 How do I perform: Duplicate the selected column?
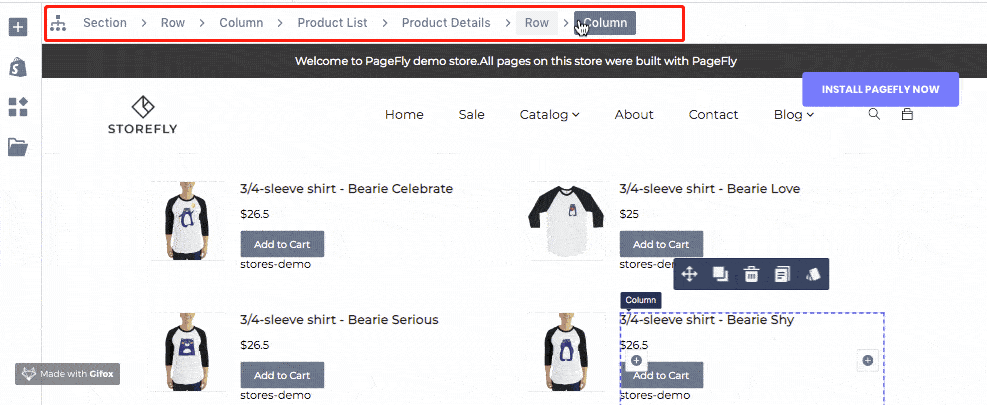click(720, 274)
